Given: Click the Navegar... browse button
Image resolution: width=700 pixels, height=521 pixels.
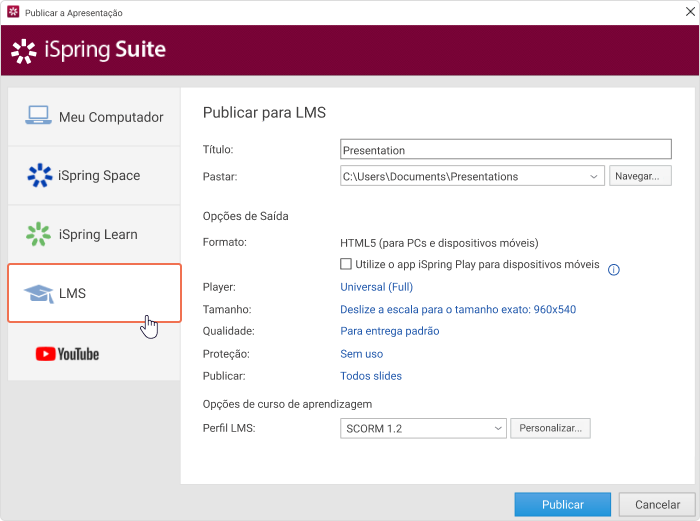Looking at the screenshot, I should pyautogui.click(x=640, y=176).
